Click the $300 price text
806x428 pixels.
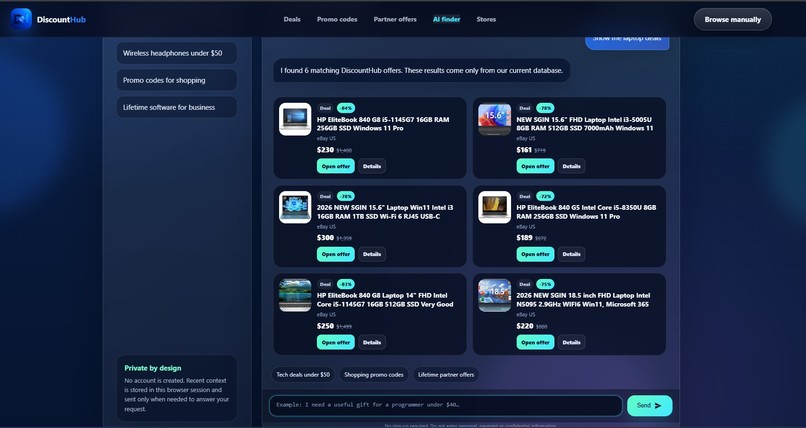tap(325, 238)
